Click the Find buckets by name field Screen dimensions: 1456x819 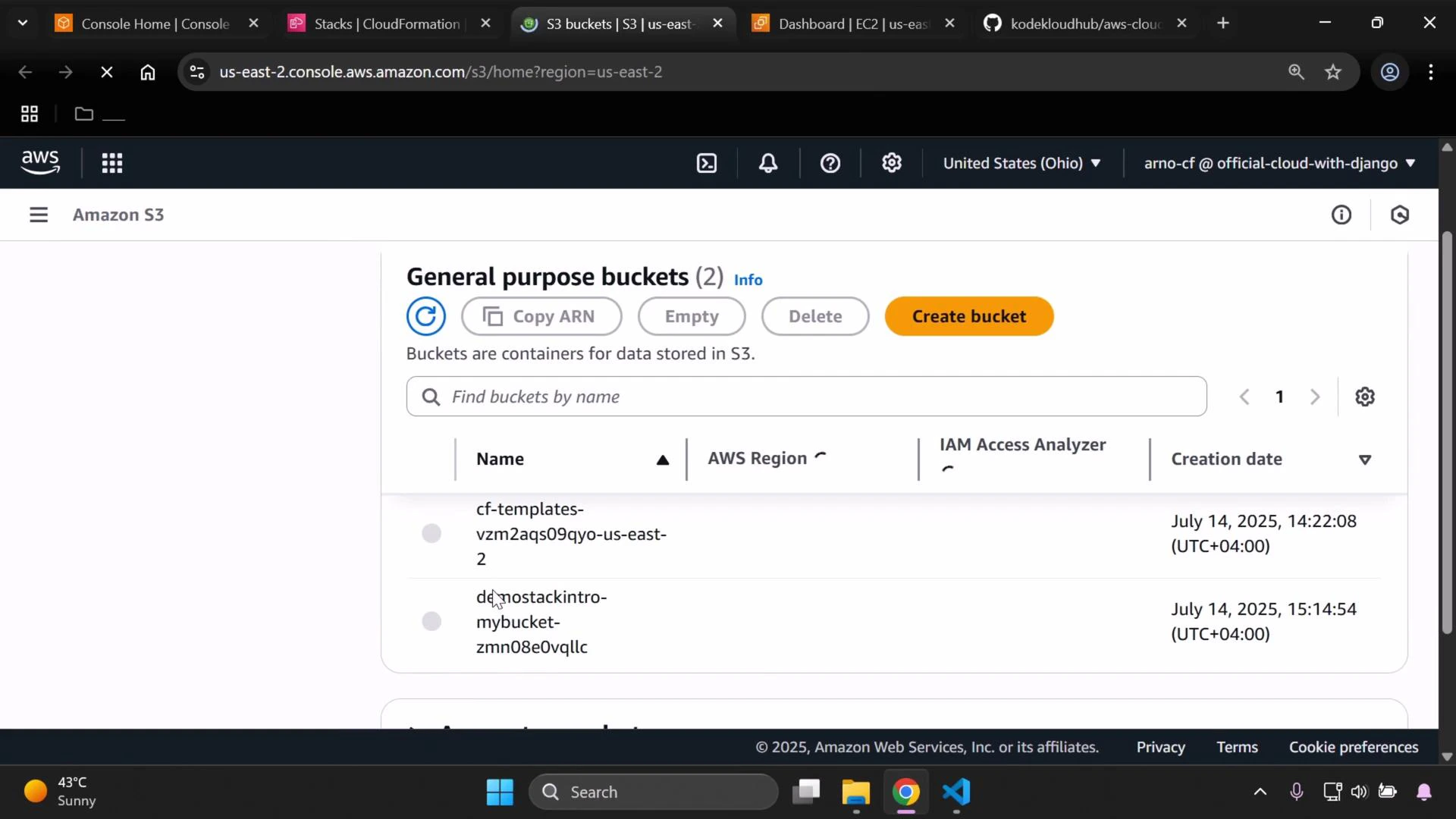(805, 396)
